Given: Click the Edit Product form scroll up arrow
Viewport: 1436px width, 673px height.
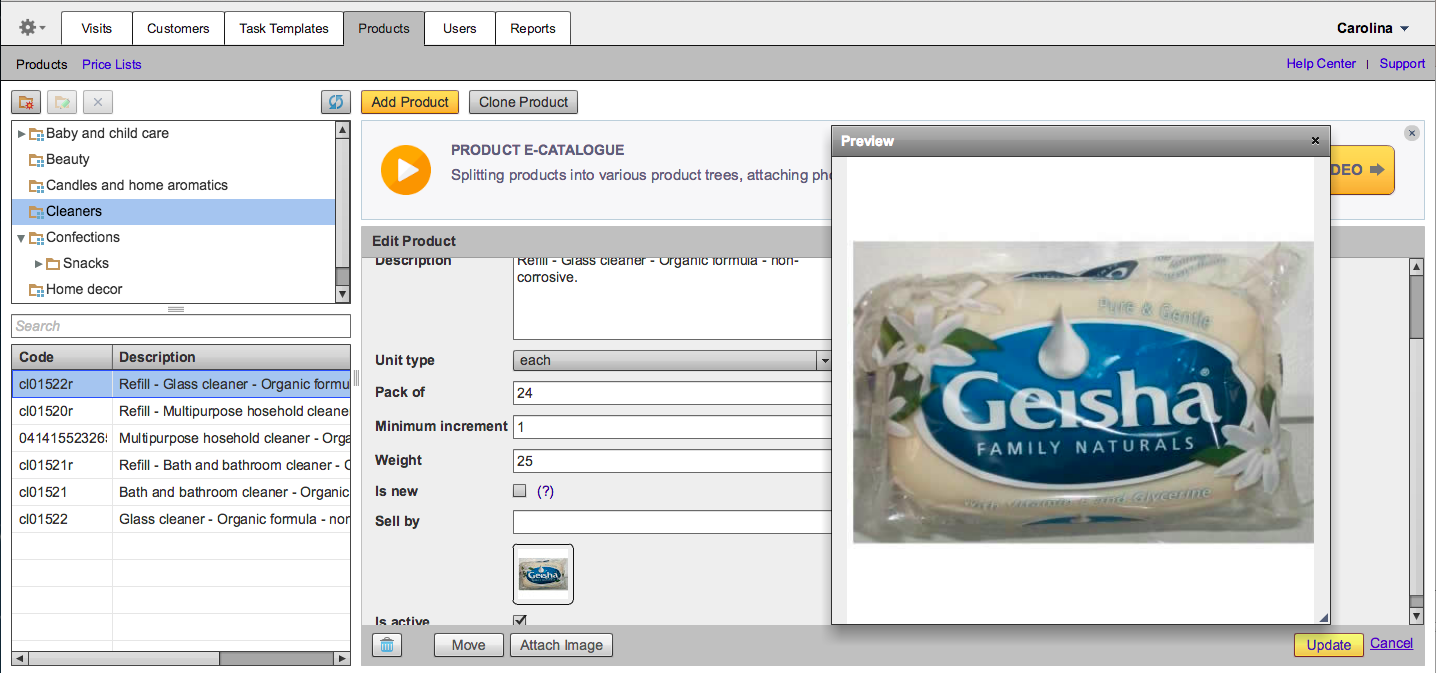Looking at the screenshot, I should [x=1416, y=266].
